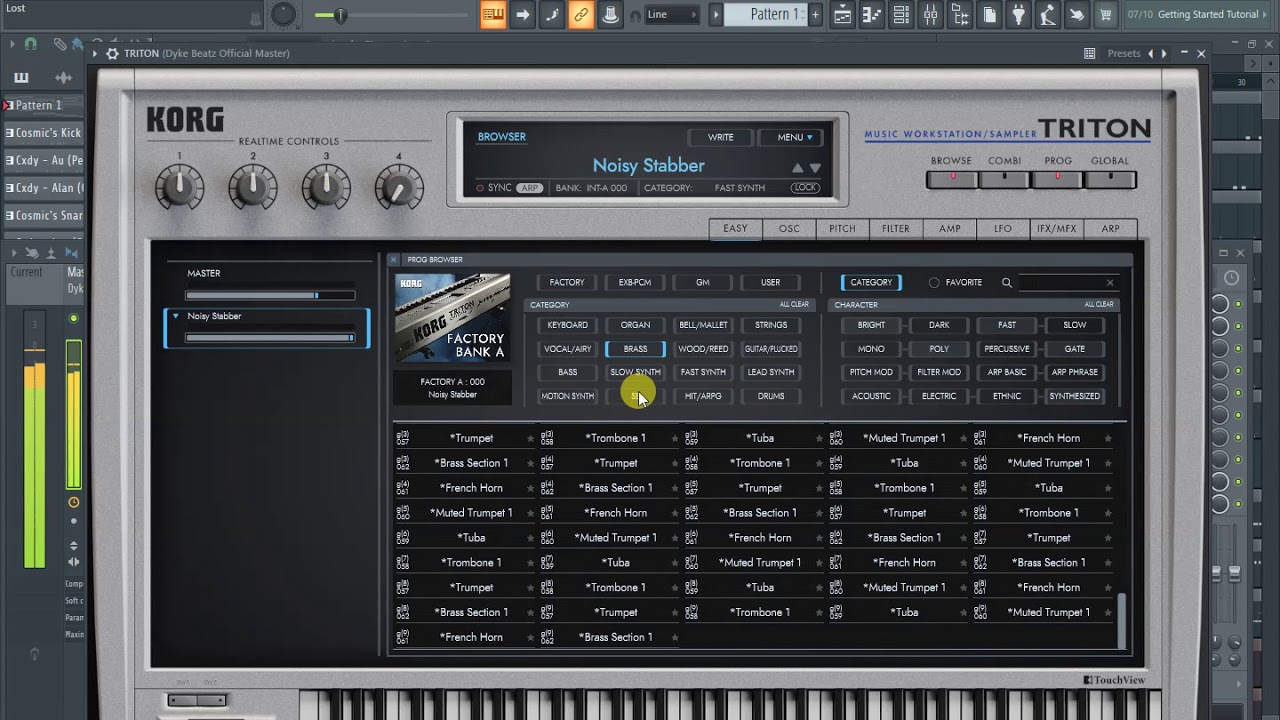
Task: Click the program search input field
Action: (1068, 283)
